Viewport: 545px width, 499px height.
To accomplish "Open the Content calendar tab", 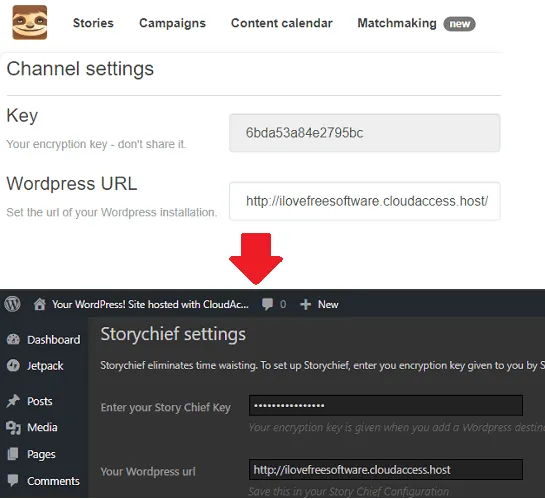I will point(282,23).
